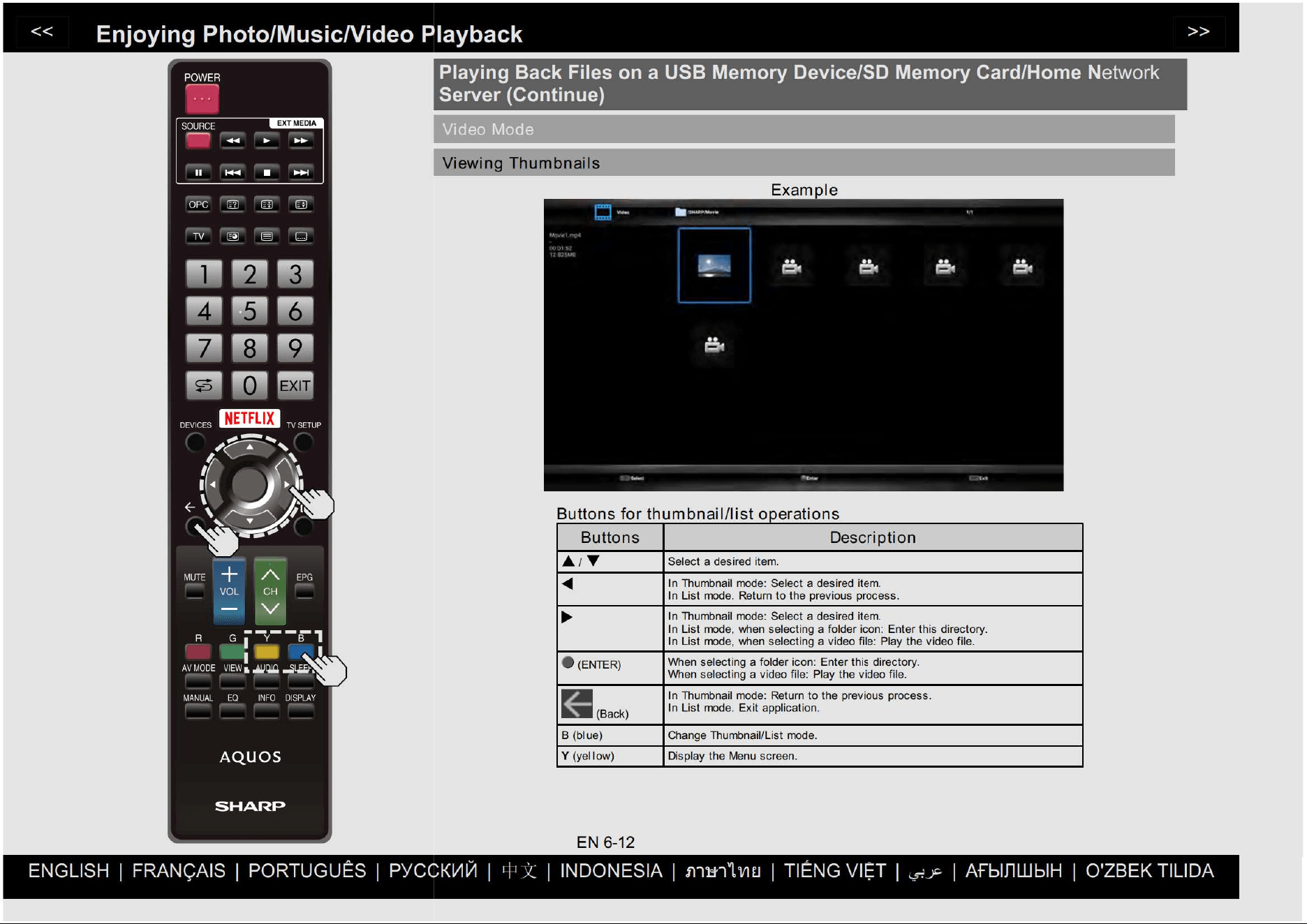Click the stop button on remote
The width and height of the screenshot is (1307, 924).
[x=267, y=172]
